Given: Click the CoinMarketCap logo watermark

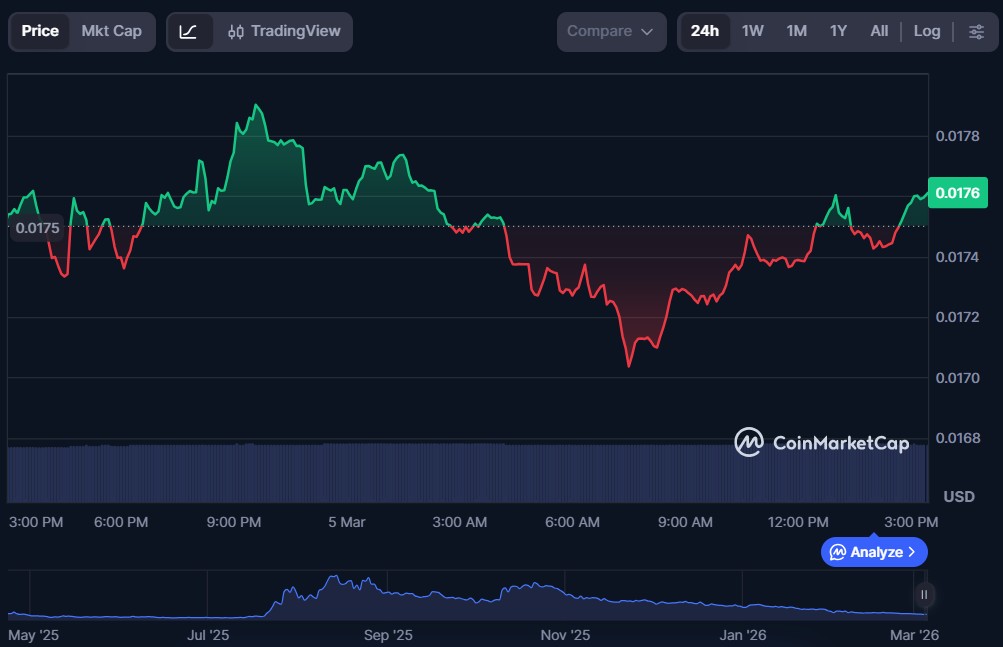Looking at the screenshot, I should [x=821, y=442].
